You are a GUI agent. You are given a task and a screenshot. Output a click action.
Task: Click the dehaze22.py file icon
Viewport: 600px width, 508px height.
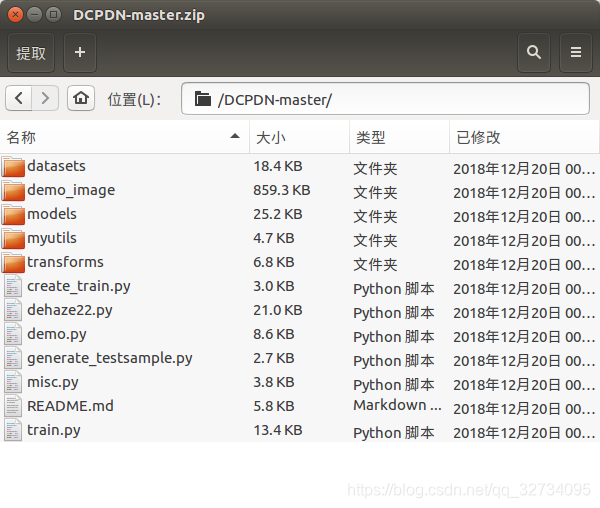13,310
